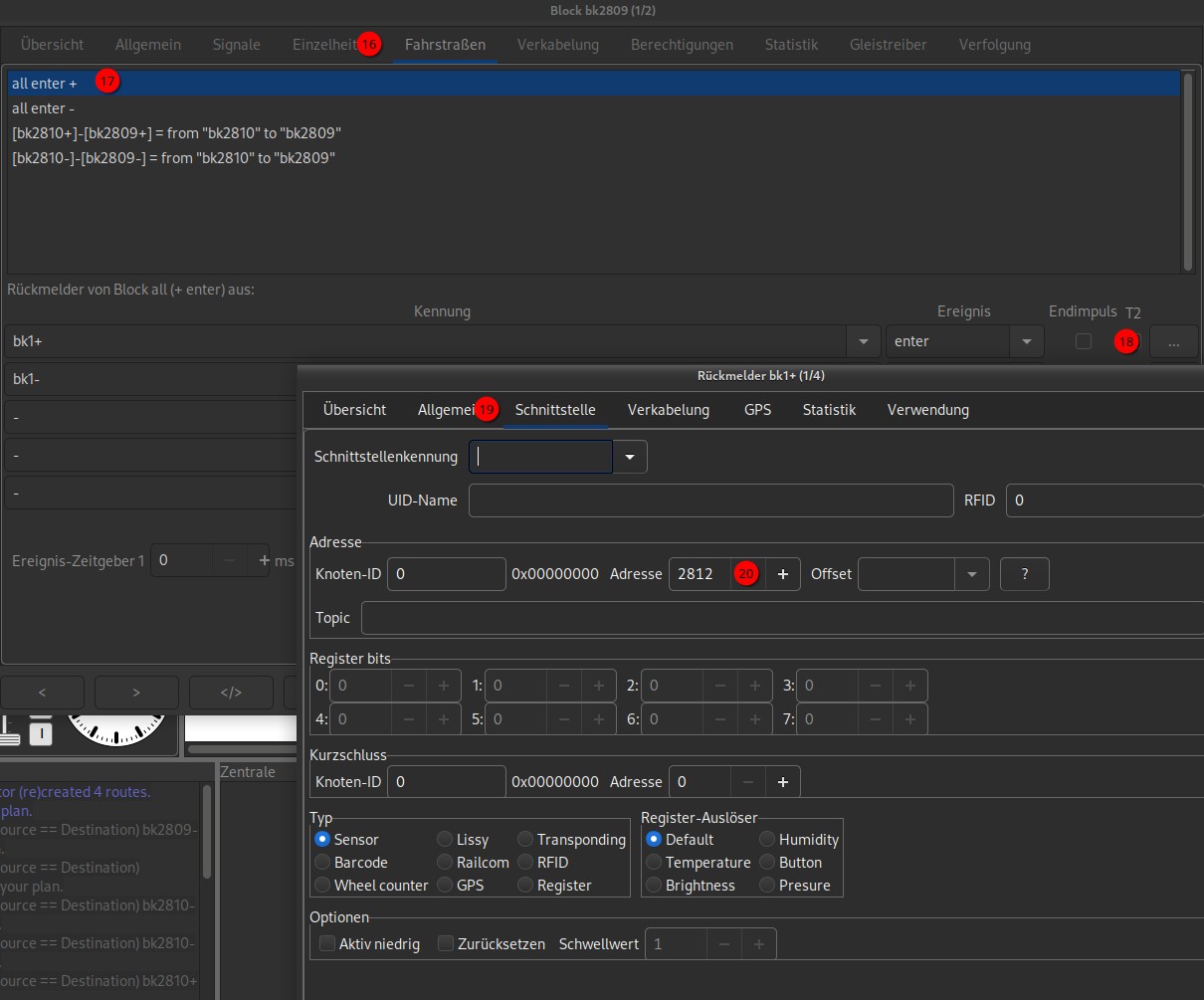Screen dimensions: 1204x1000
Task: Choose the 'Temperature' register trigger
Action: click(654, 862)
